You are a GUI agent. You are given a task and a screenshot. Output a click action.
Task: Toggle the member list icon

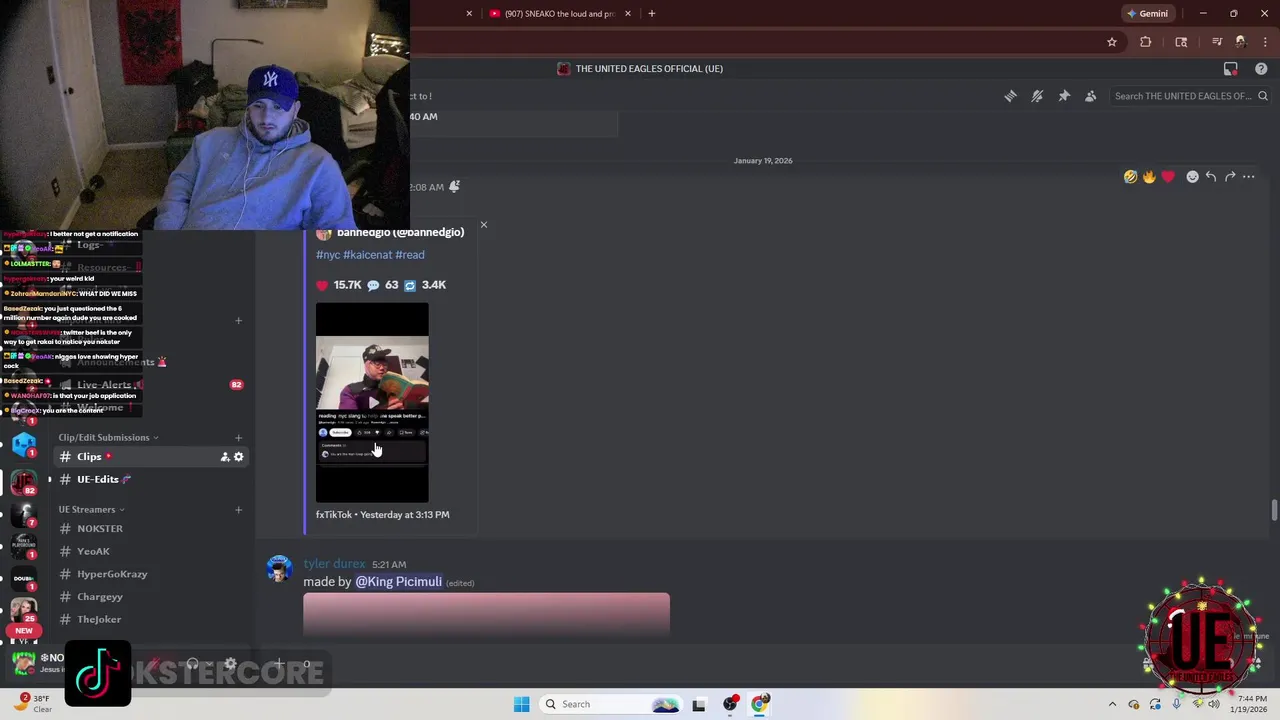[1091, 96]
